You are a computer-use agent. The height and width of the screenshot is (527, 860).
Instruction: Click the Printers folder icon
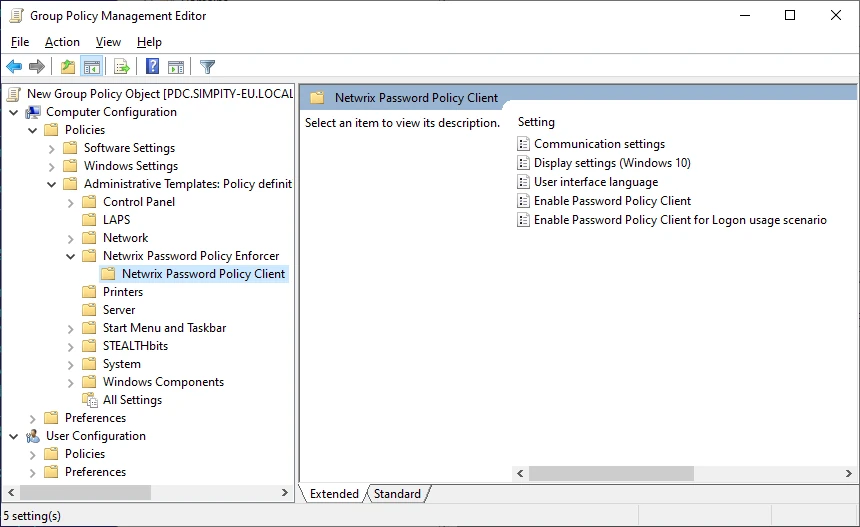[89, 292]
